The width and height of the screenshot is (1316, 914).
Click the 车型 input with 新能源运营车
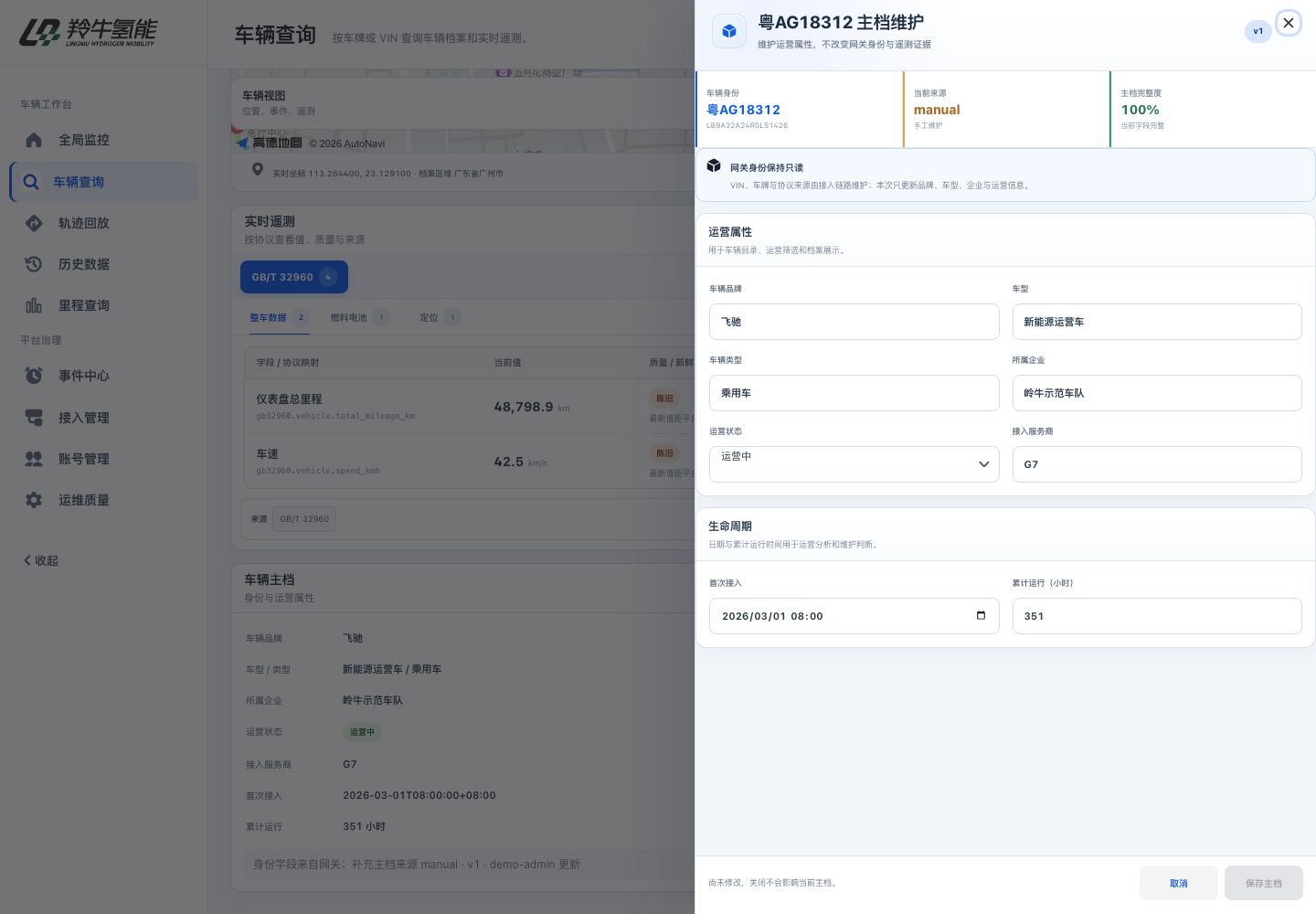pyautogui.click(x=1157, y=322)
